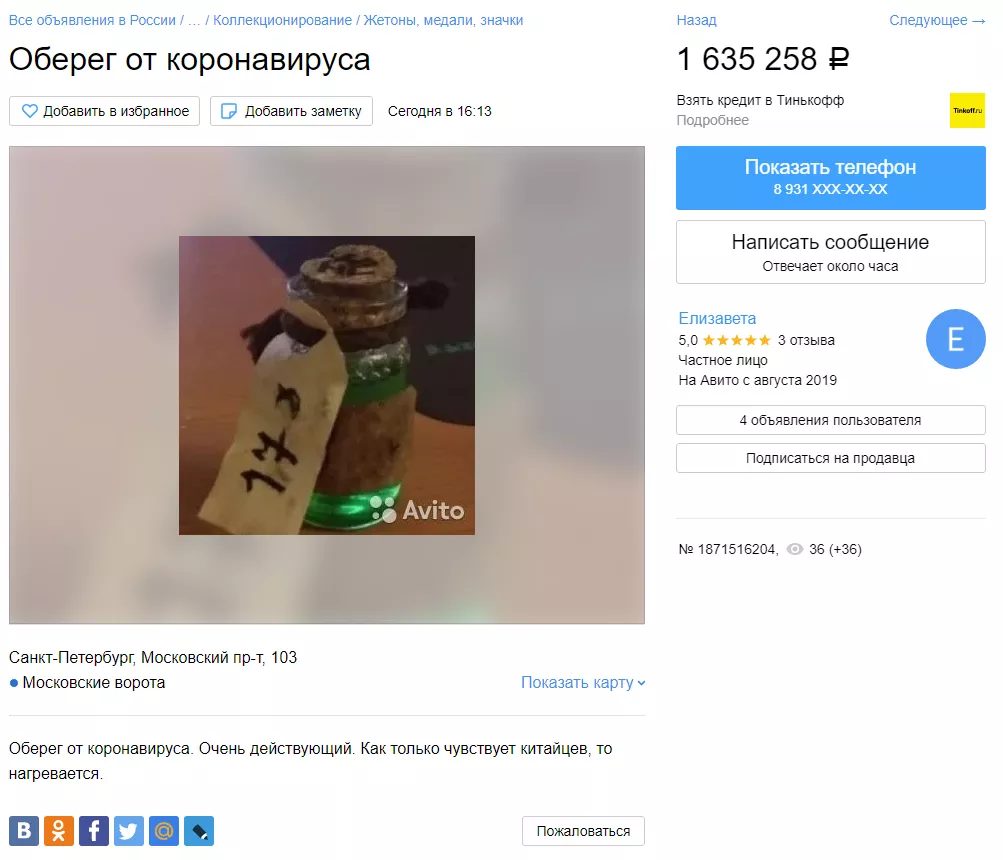
Task: Click Написать сообщение button
Action: tap(830, 252)
